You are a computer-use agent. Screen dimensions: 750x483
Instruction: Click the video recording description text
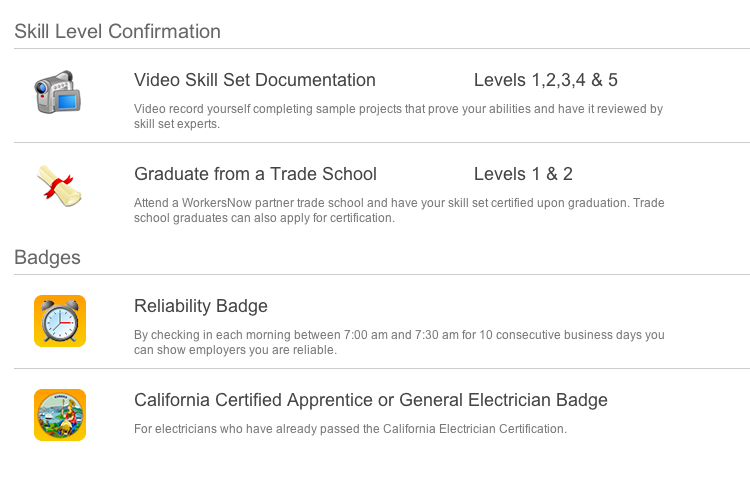[398, 109]
